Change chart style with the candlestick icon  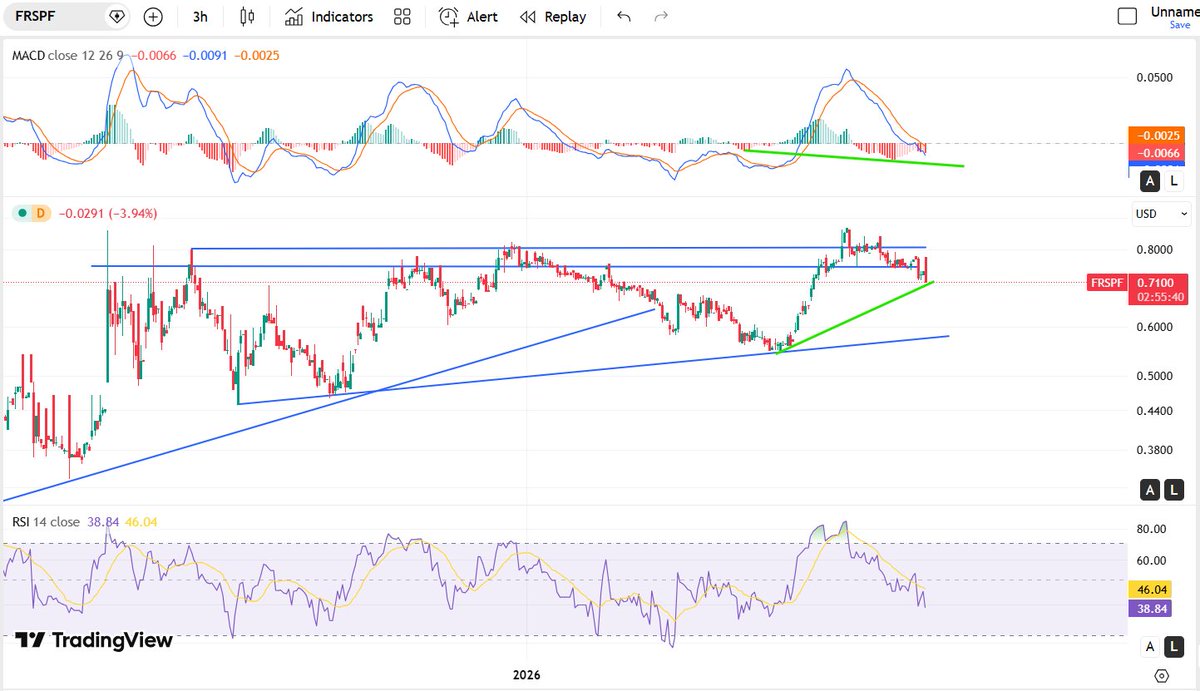point(247,17)
